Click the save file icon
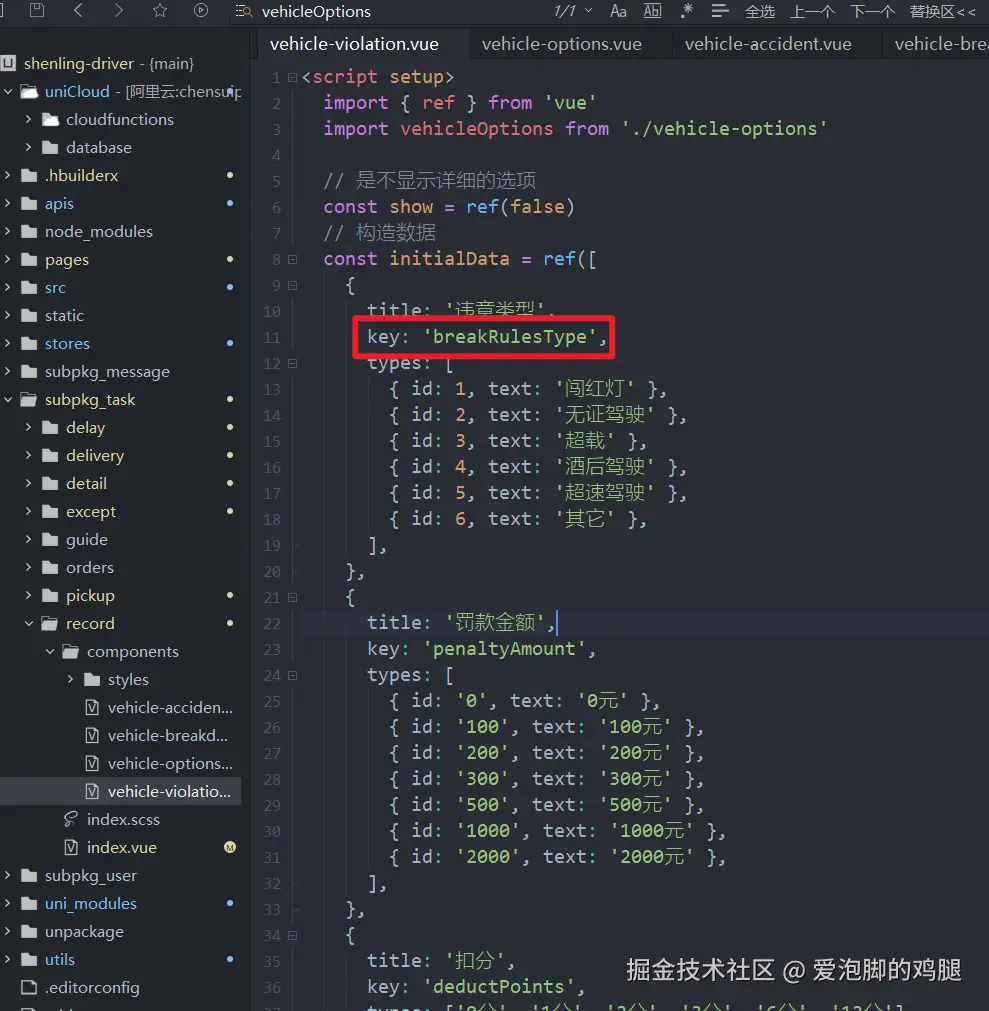 tap(37, 10)
